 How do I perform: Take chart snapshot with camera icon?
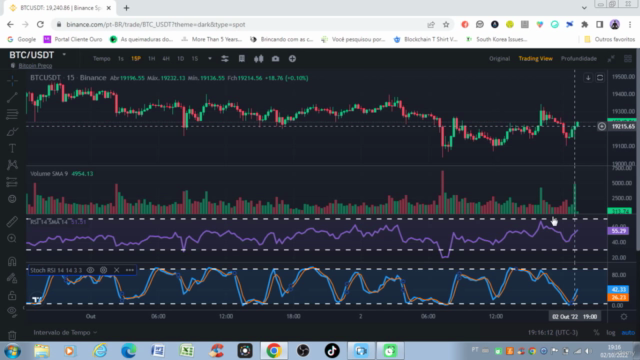(276, 59)
